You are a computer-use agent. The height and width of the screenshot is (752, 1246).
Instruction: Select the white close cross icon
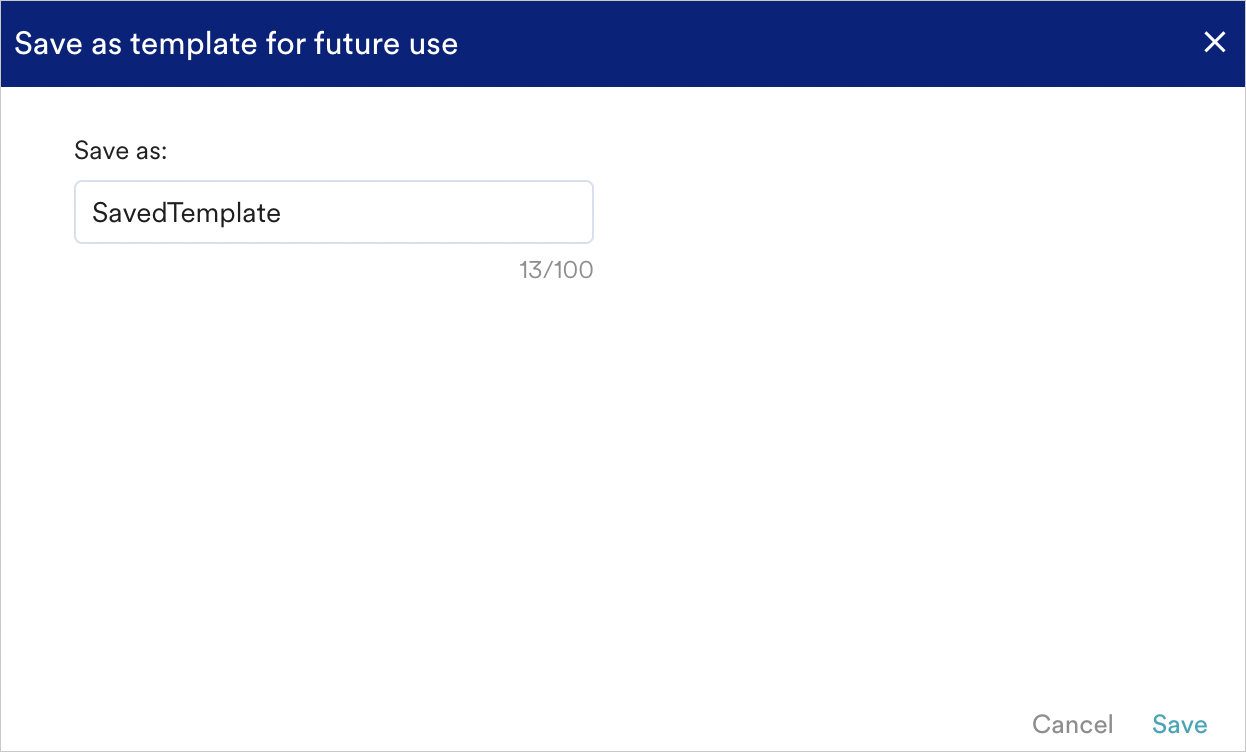[1214, 42]
